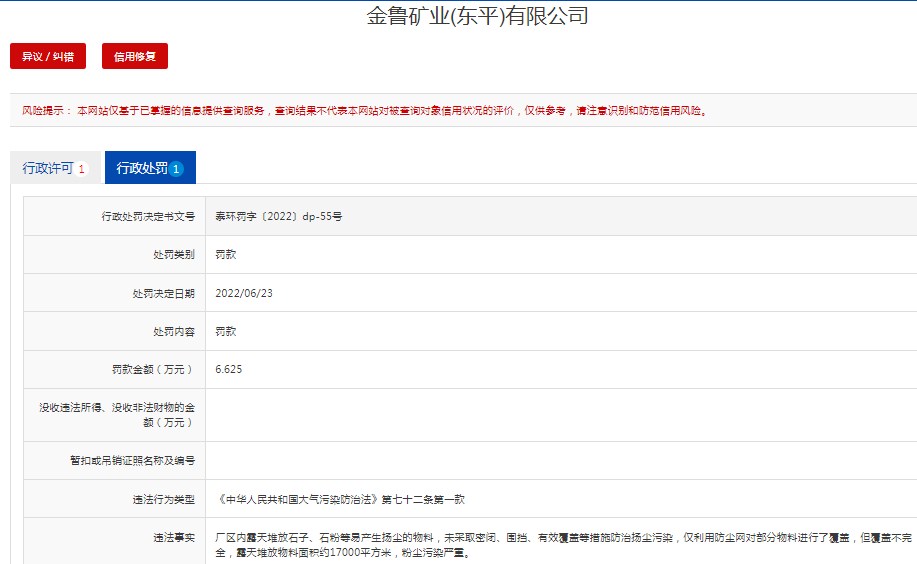
Task: Click the 没收违法所得 label cell
Action: tap(115, 415)
